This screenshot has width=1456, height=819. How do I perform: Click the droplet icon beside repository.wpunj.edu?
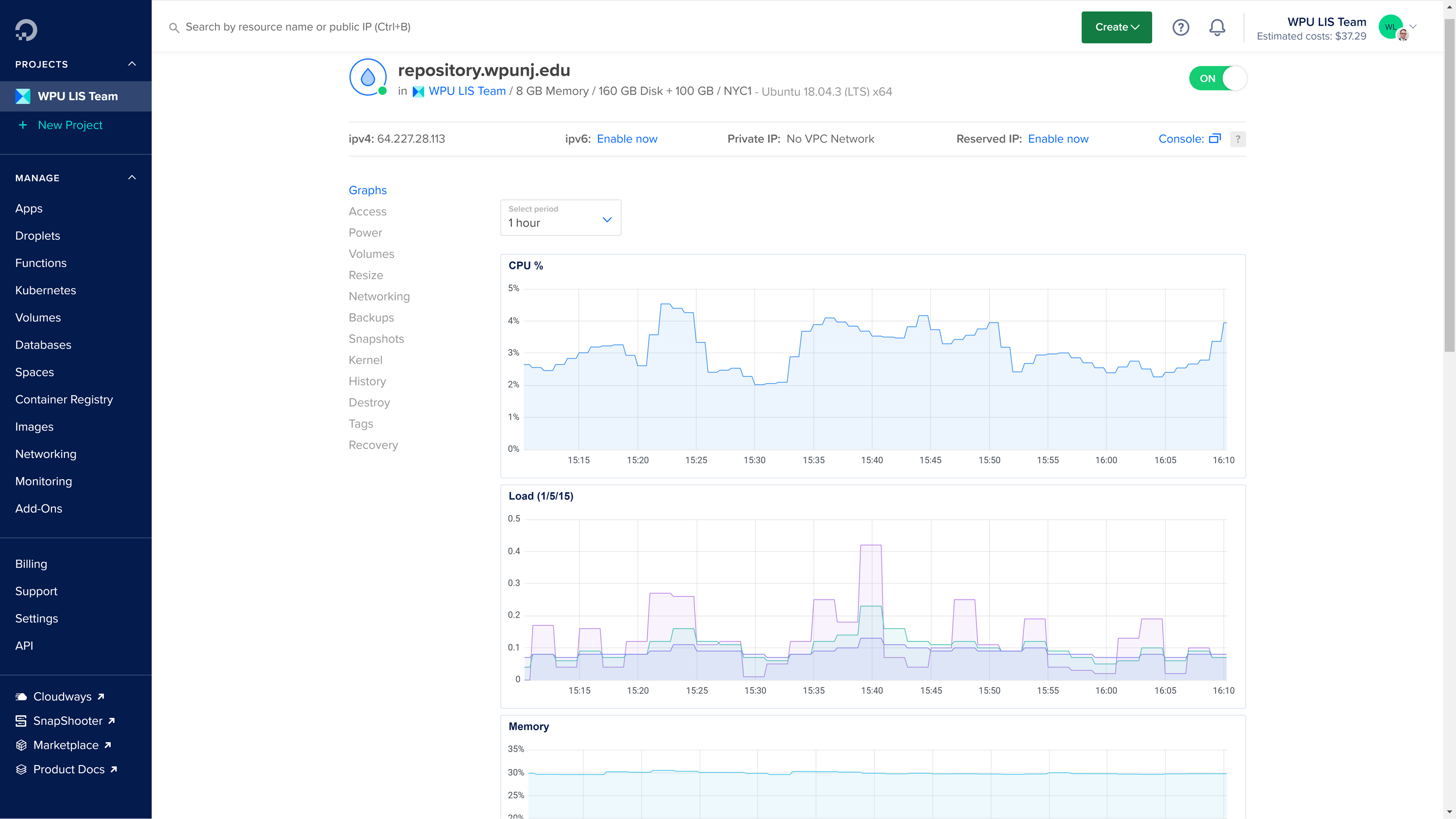(x=368, y=78)
